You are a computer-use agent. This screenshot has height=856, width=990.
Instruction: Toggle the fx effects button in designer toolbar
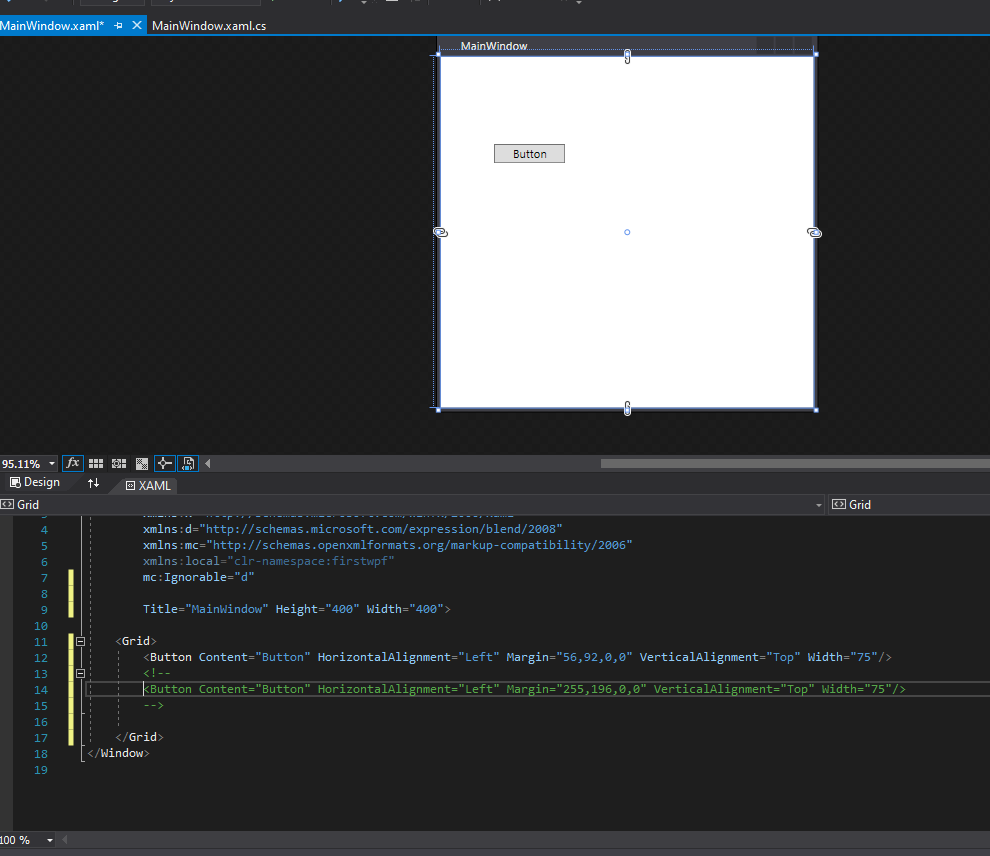(73, 463)
